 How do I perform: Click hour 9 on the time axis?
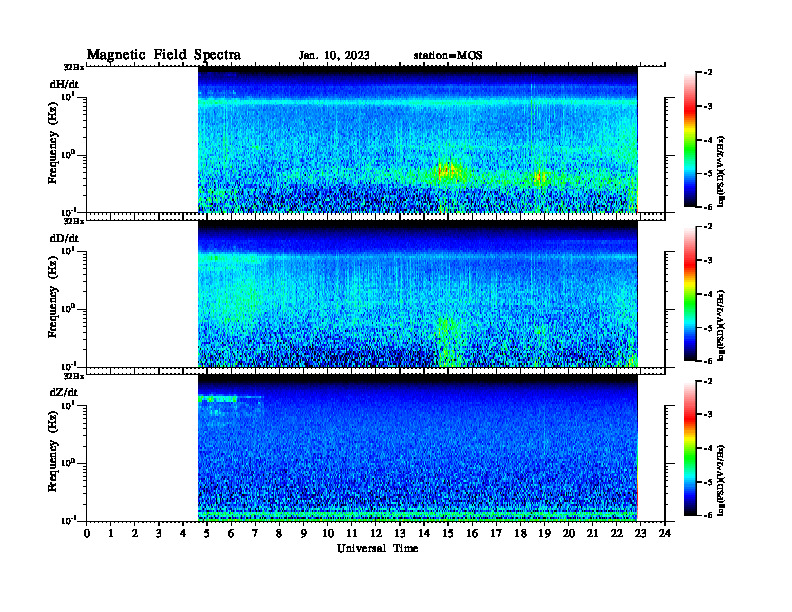(x=304, y=534)
